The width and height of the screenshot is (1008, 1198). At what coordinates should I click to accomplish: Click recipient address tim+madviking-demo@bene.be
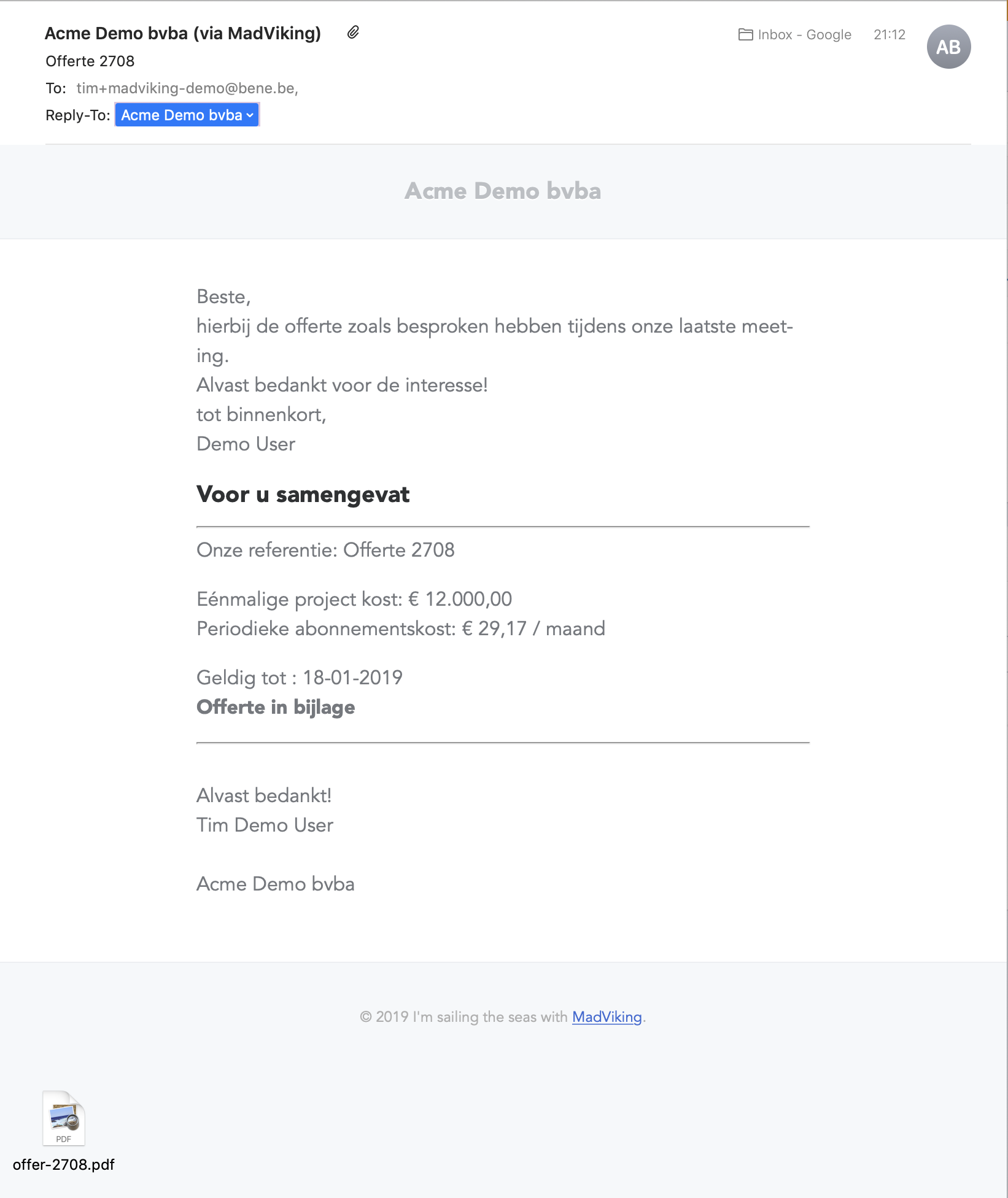(x=187, y=88)
